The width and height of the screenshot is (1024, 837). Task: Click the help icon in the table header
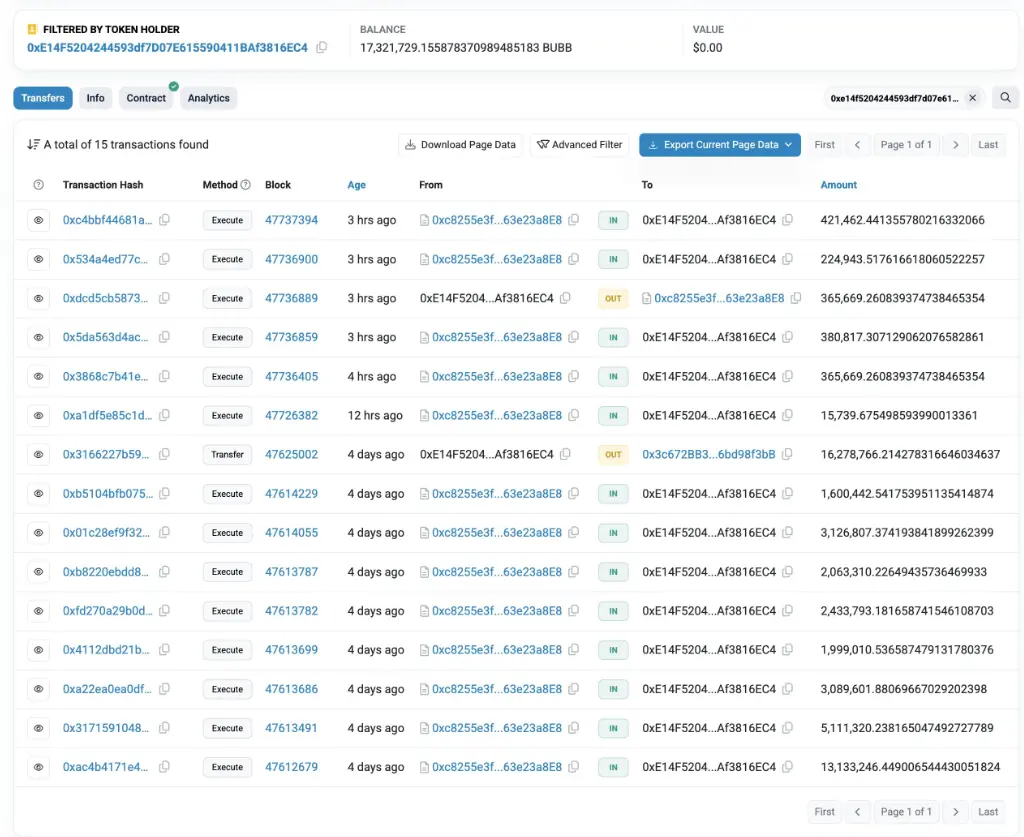(x=39, y=185)
